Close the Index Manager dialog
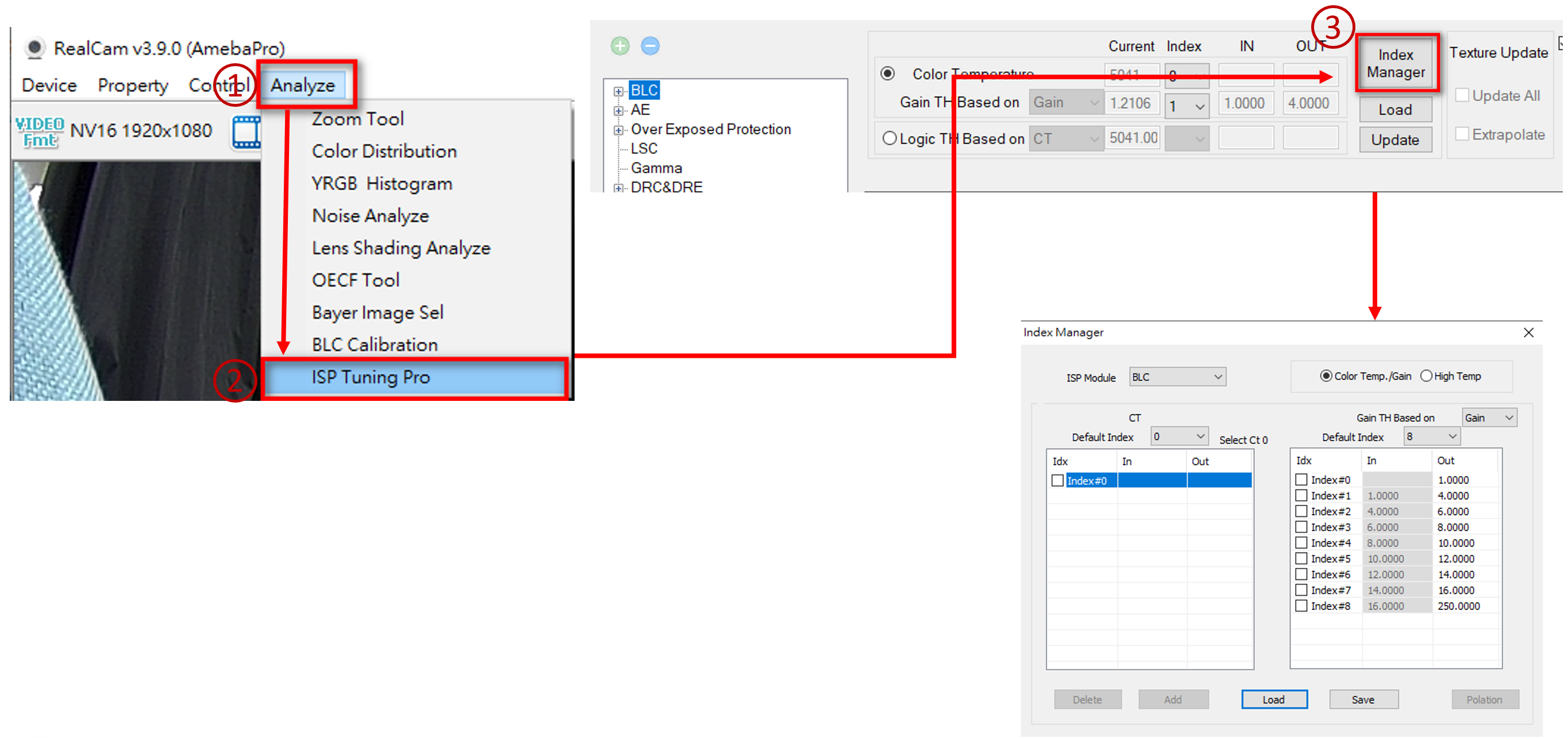Viewport: 1568px width, 738px height. pos(1528,332)
